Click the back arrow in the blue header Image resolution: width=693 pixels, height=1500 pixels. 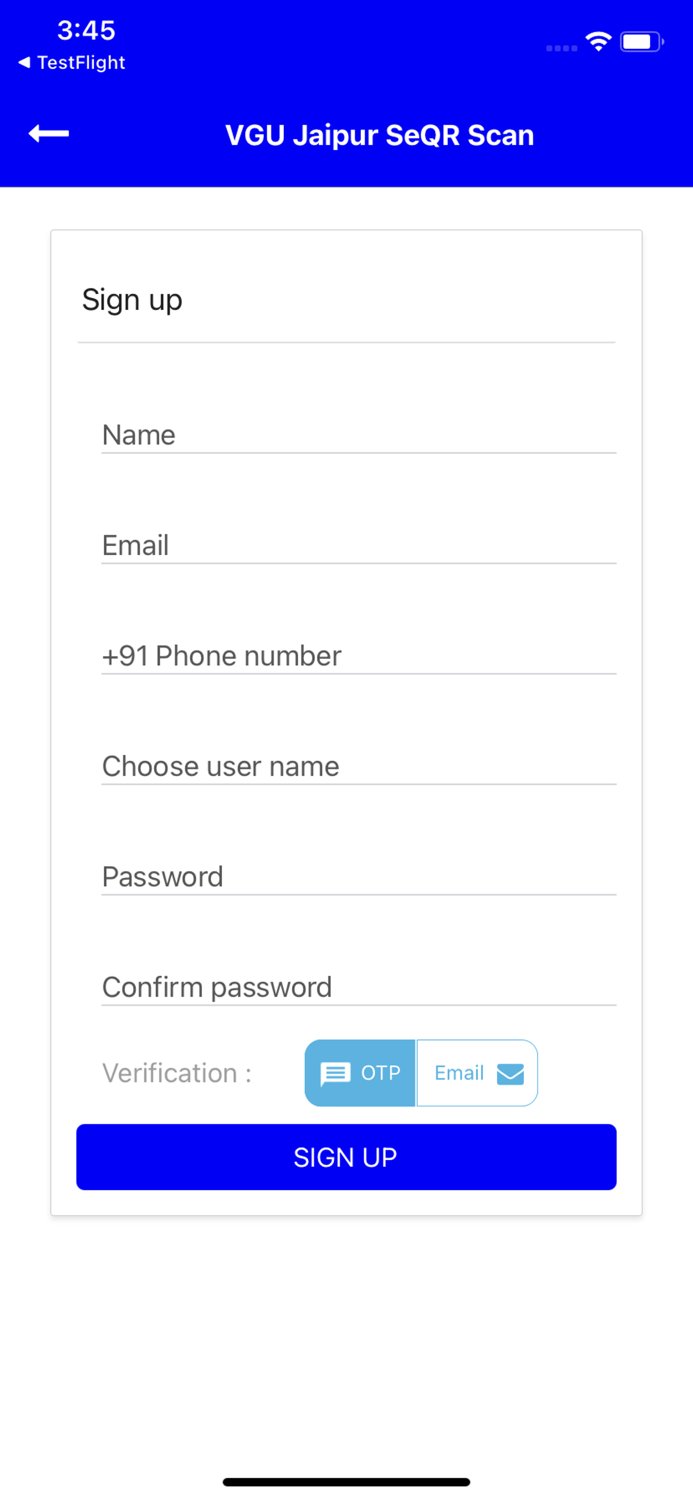pyautogui.click(x=47, y=133)
